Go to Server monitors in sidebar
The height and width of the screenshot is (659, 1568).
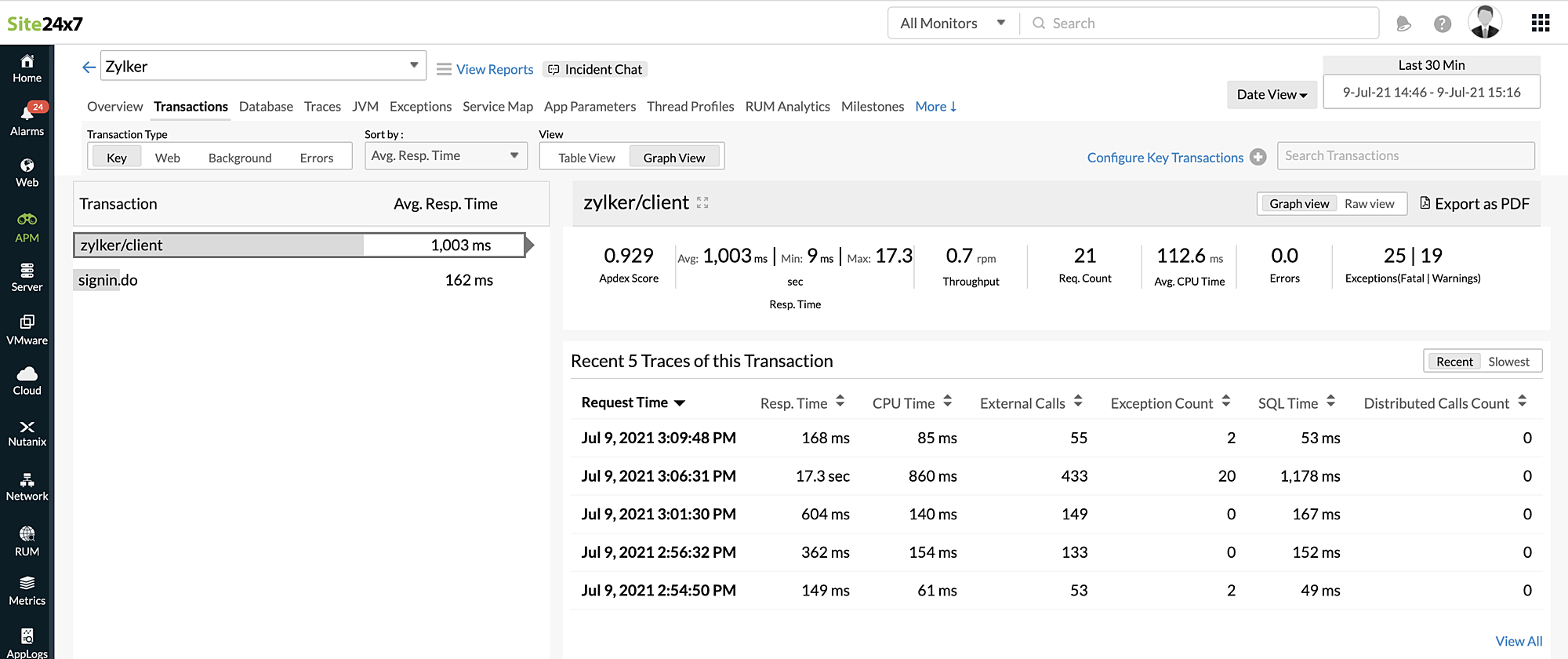click(27, 277)
